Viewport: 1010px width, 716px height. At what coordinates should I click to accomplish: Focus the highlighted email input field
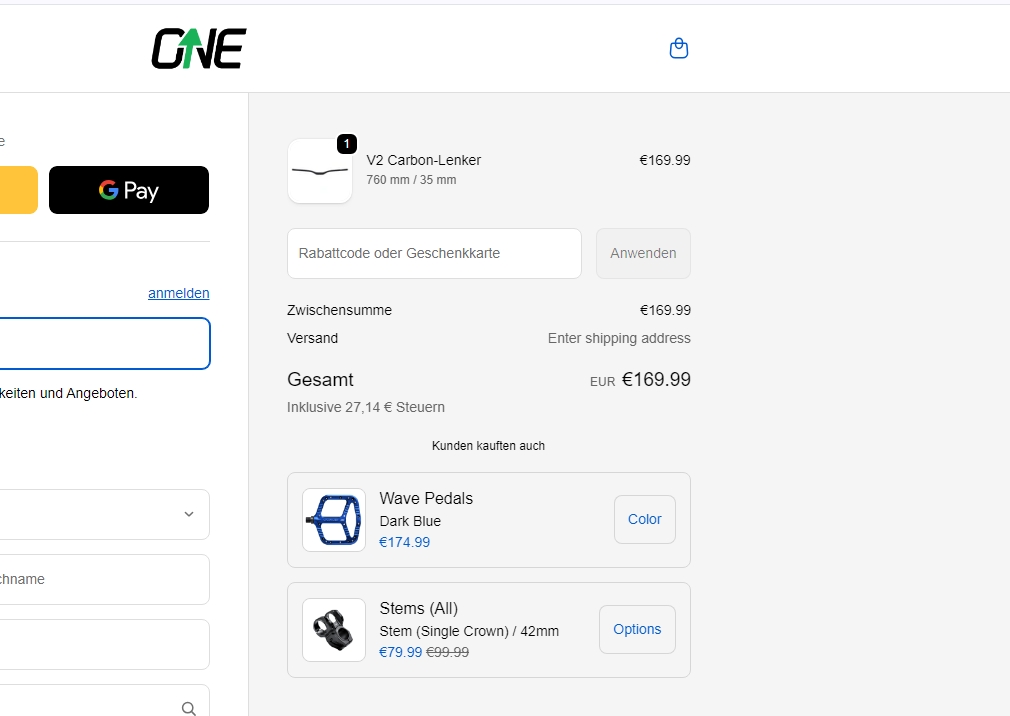pos(100,344)
